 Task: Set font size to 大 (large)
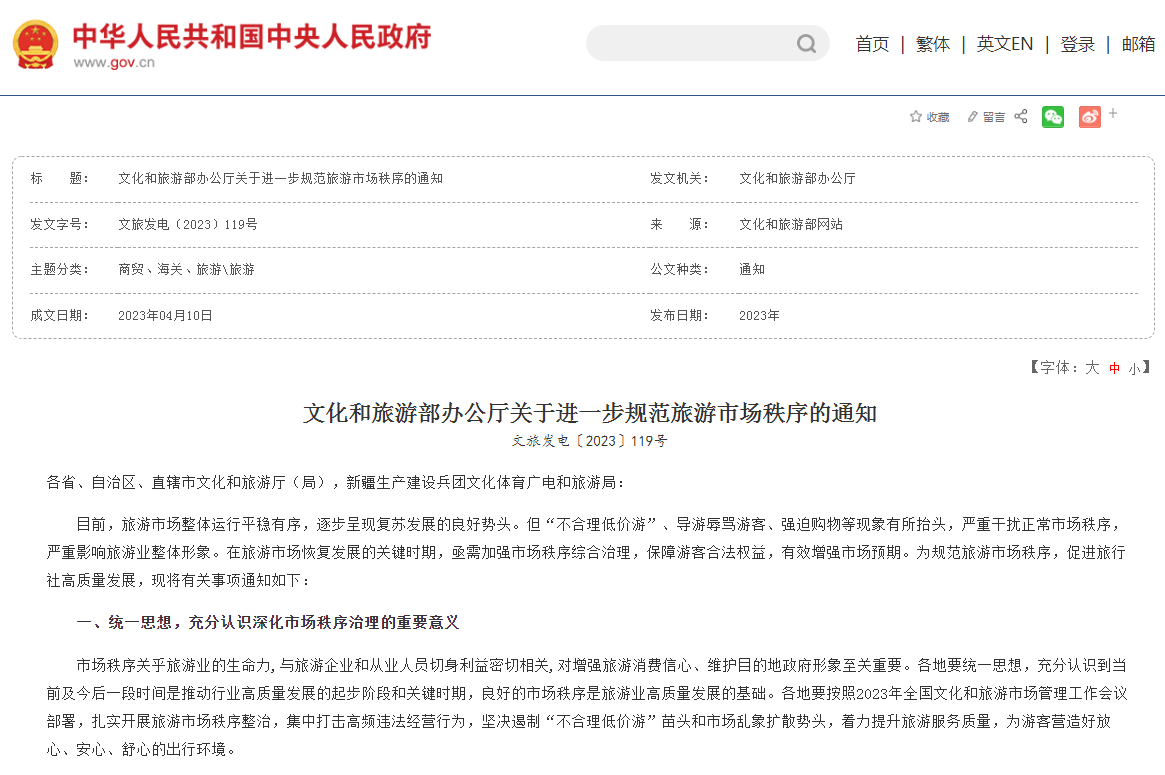tap(1092, 368)
